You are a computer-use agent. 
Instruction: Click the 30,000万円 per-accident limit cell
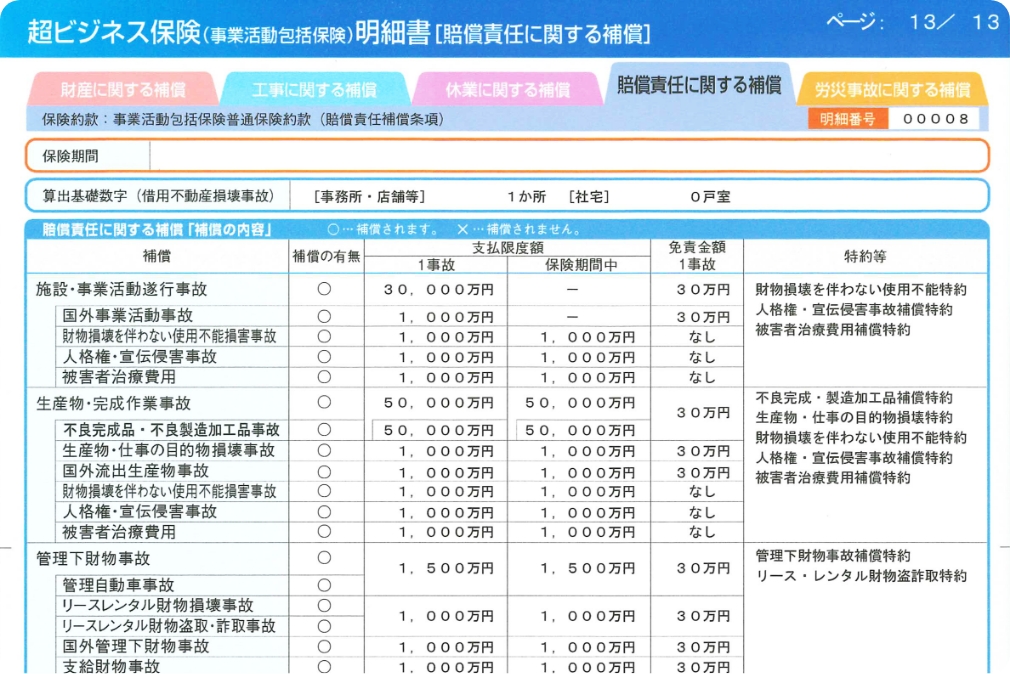(436, 289)
